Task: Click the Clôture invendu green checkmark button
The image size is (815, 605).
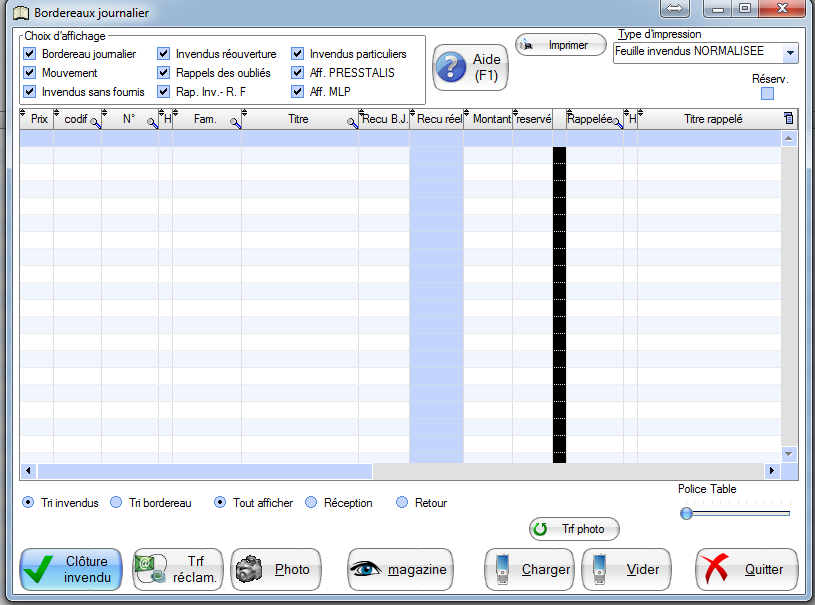Action: point(71,569)
